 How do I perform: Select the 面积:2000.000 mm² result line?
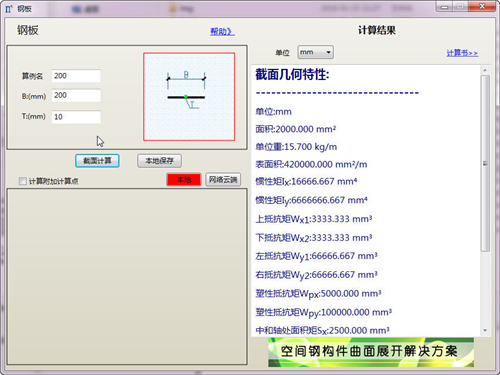pos(296,129)
